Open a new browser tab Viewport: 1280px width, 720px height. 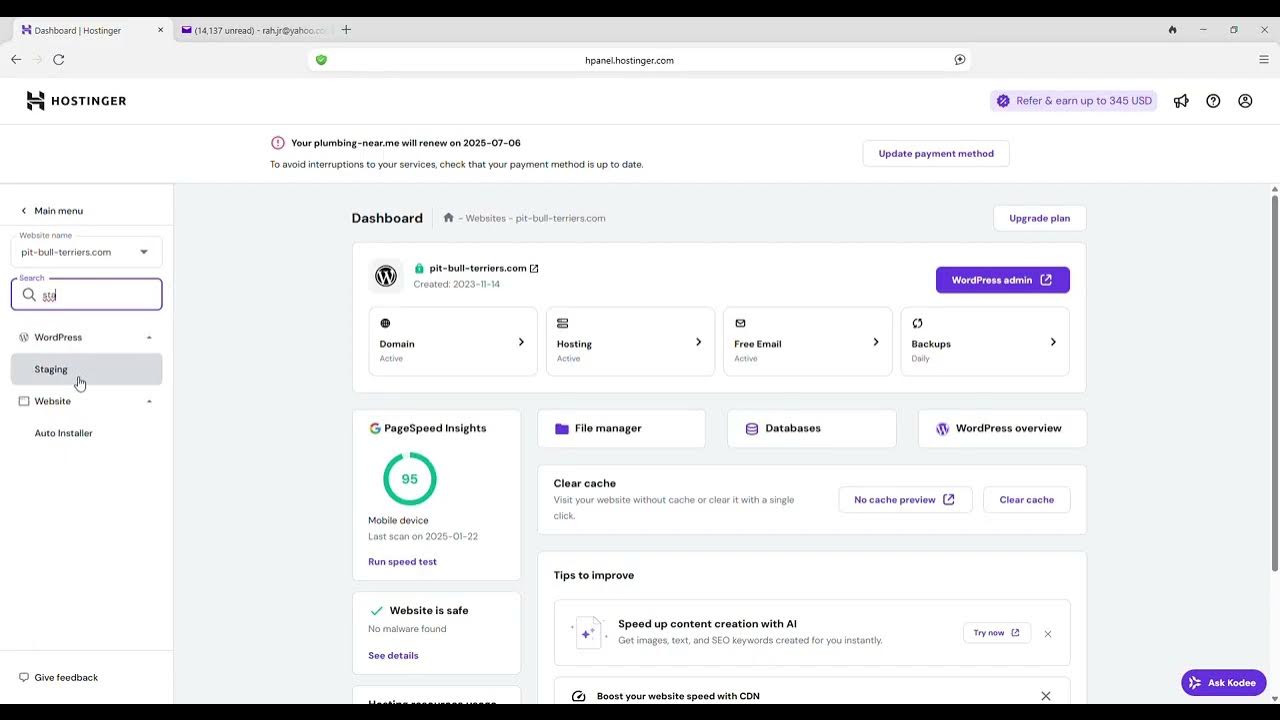click(346, 30)
